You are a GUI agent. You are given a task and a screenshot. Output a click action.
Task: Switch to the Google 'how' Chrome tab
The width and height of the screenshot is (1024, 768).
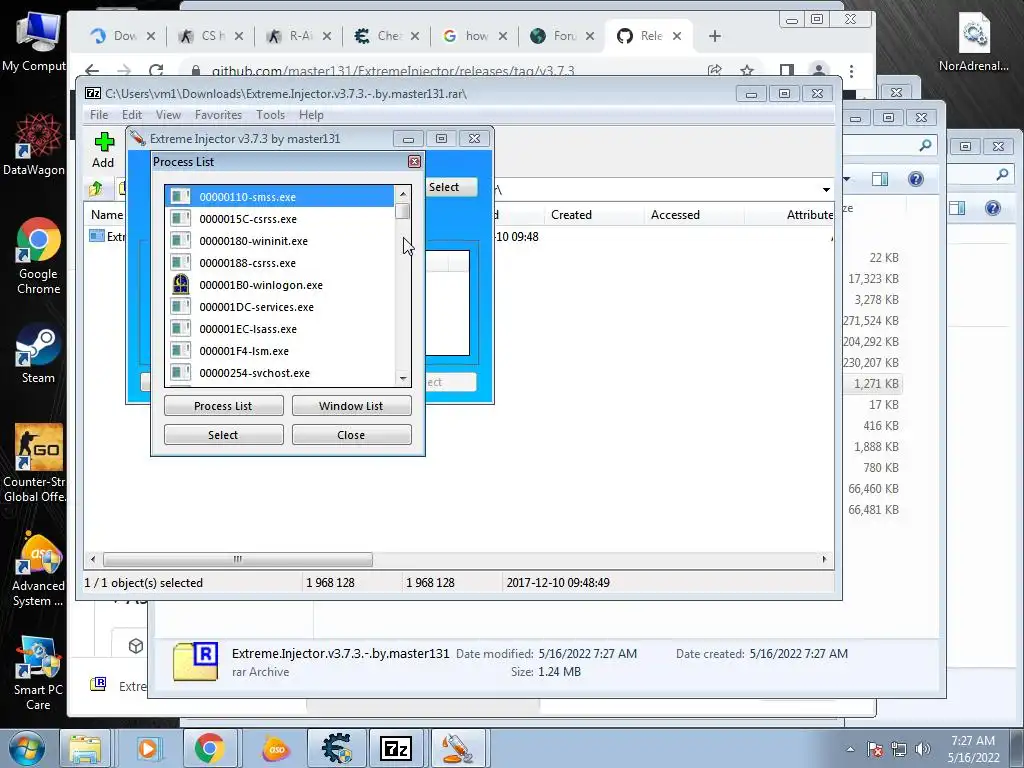(x=475, y=36)
